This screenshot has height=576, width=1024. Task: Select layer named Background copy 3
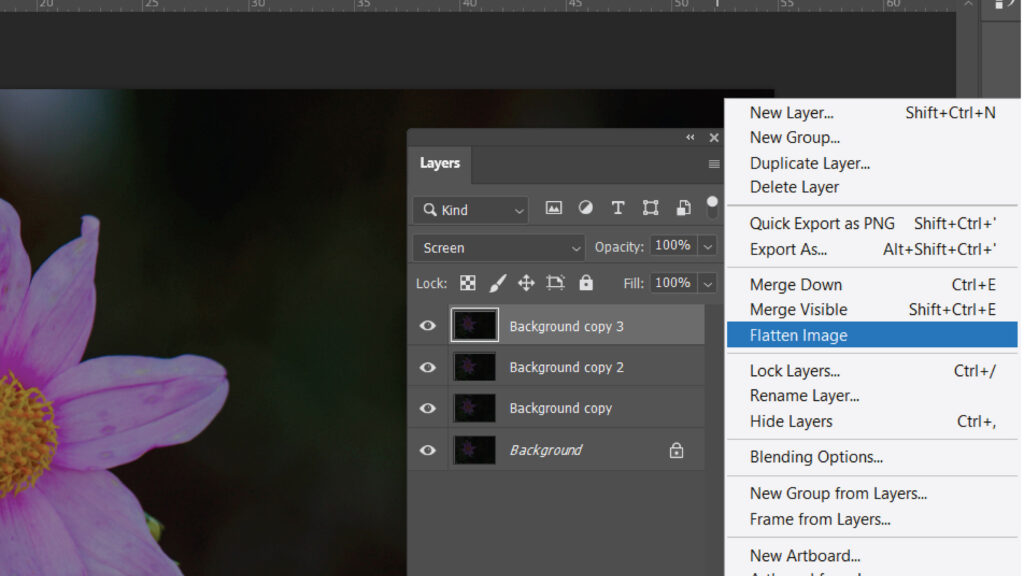point(566,327)
